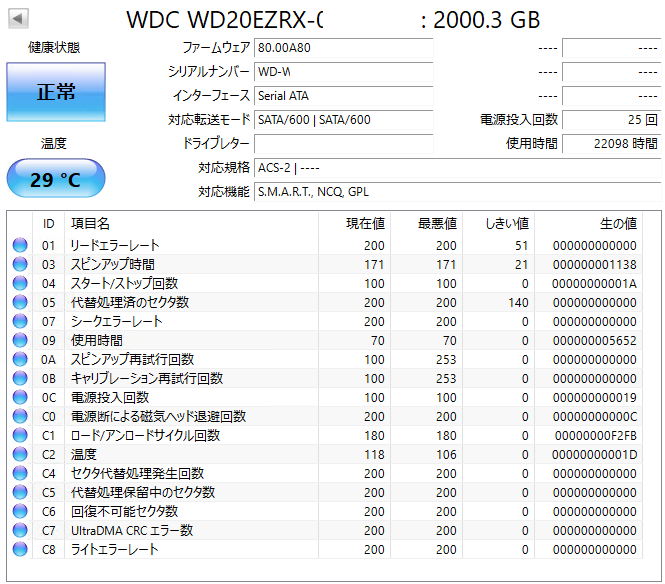Click the power on hours field 22098 時間
Viewport: 665px width, 584px height.
coord(612,144)
